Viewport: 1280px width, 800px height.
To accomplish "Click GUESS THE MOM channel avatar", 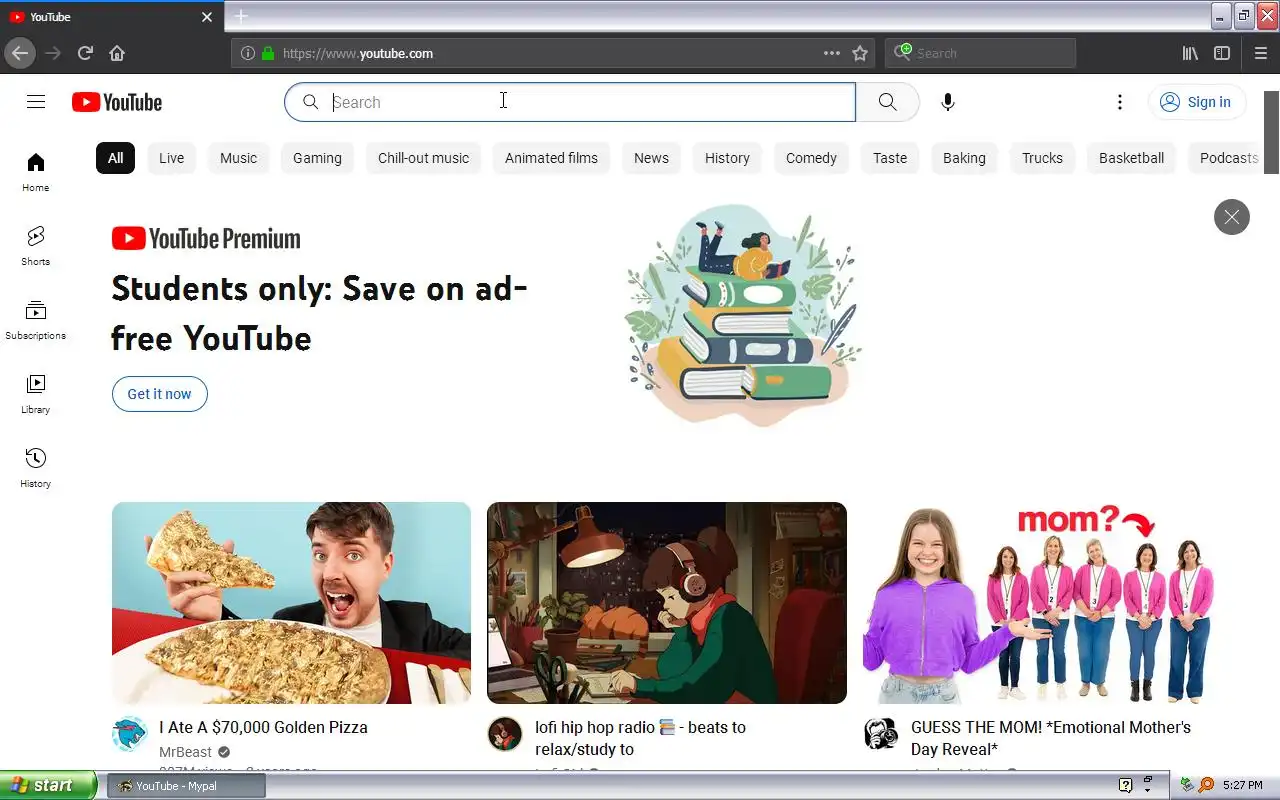I will coord(881,735).
